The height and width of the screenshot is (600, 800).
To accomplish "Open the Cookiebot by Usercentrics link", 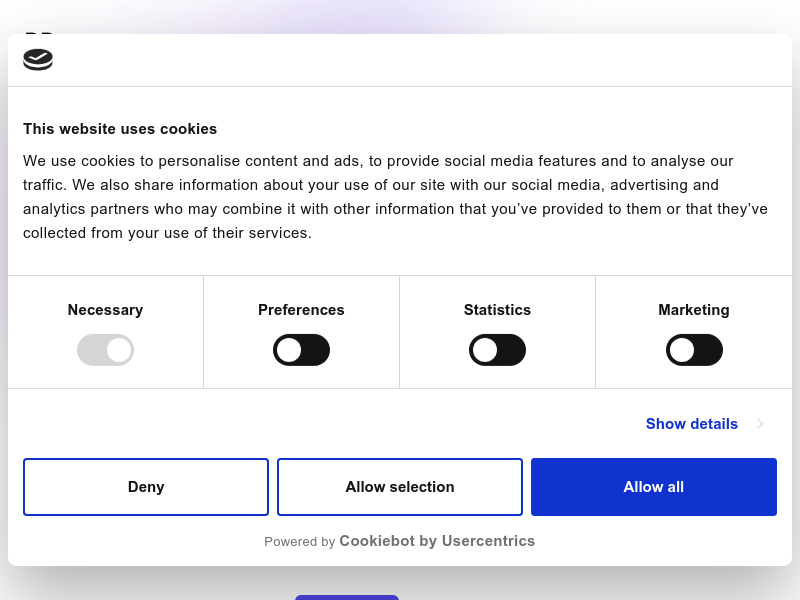I will (x=437, y=541).
